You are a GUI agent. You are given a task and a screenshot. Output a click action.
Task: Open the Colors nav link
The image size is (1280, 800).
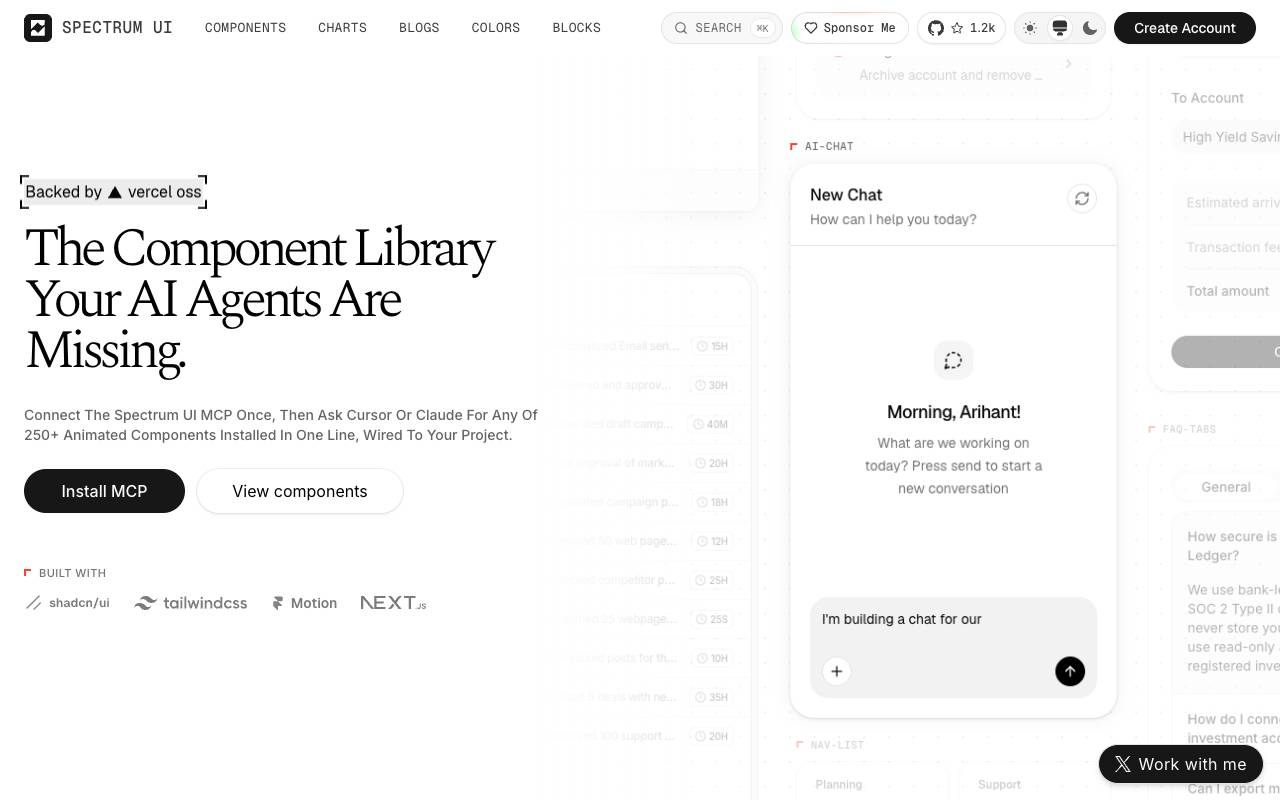coord(496,28)
